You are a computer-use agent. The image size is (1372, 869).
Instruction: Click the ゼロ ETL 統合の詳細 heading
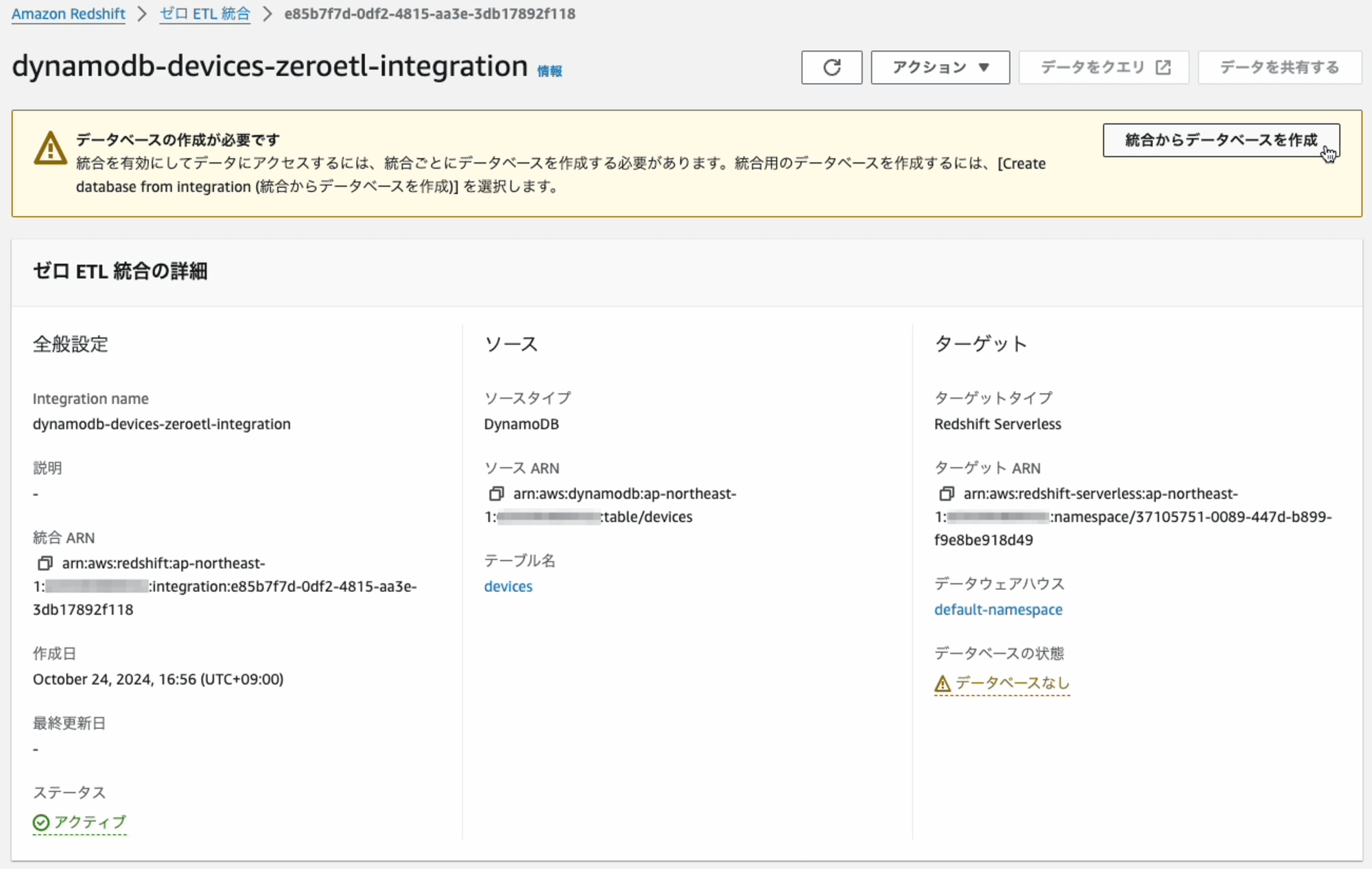pyautogui.click(x=120, y=272)
